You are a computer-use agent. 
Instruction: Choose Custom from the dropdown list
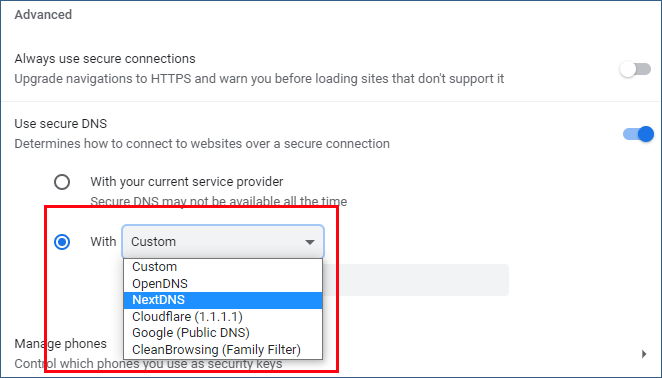point(223,267)
